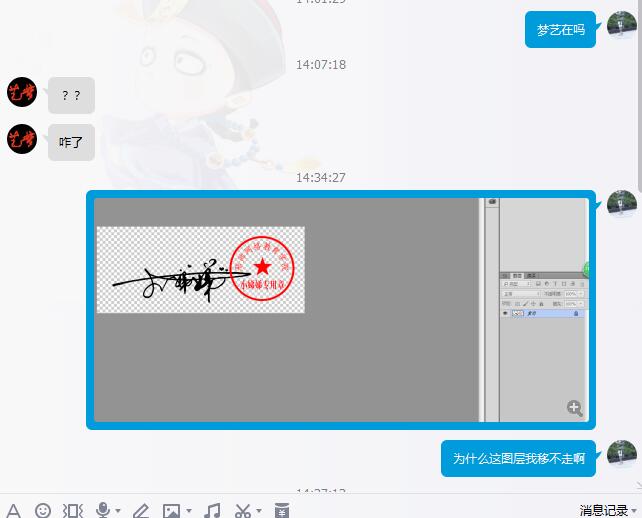Click the contact avatar beside 咋了
The image size is (642, 518).
coord(22,138)
